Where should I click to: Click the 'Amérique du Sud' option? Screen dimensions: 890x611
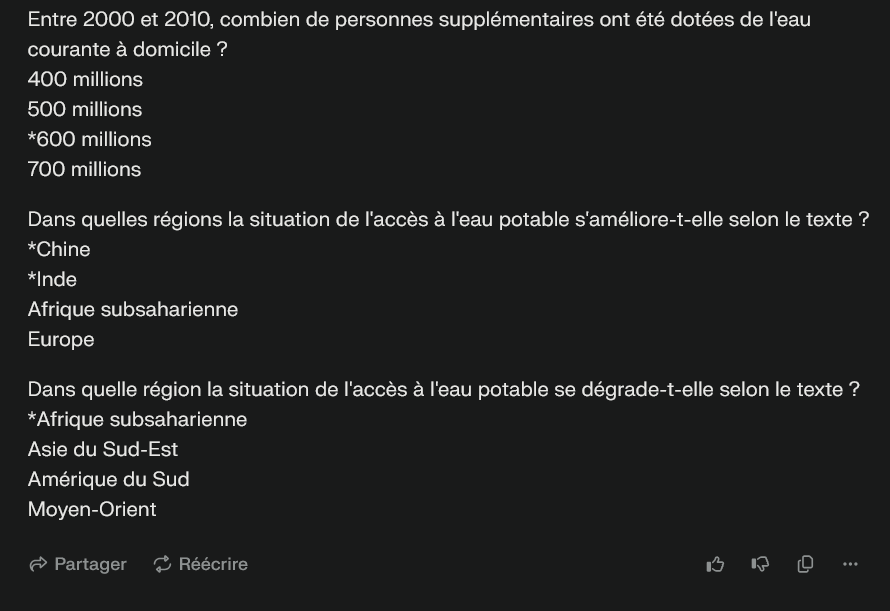pyautogui.click(x=108, y=479)
